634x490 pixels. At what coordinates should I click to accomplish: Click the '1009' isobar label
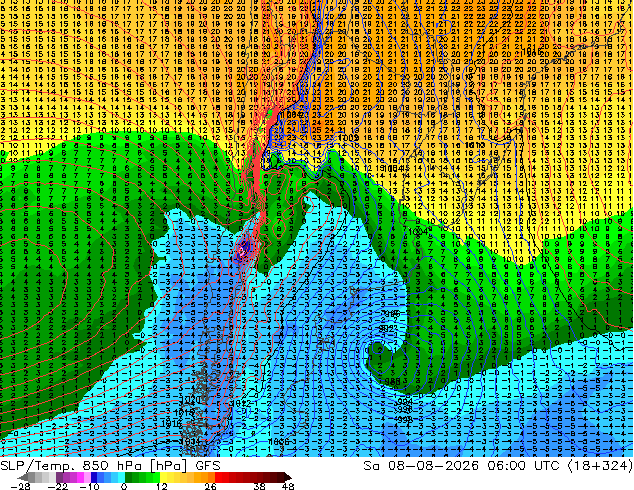pyautogui.click(x=349, y=138)
